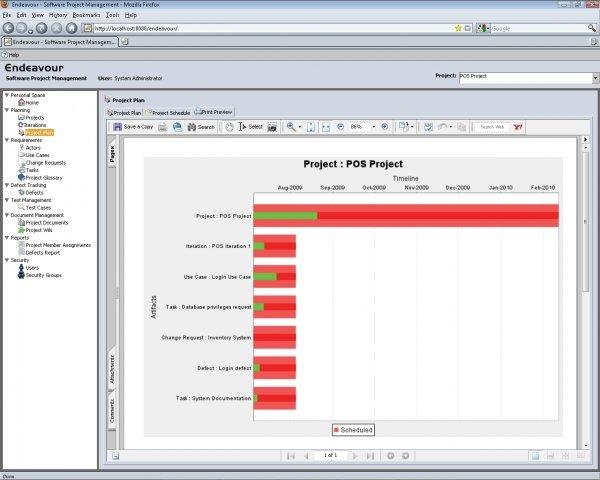Click the Firefox Reload button

(x=41, y=28)
